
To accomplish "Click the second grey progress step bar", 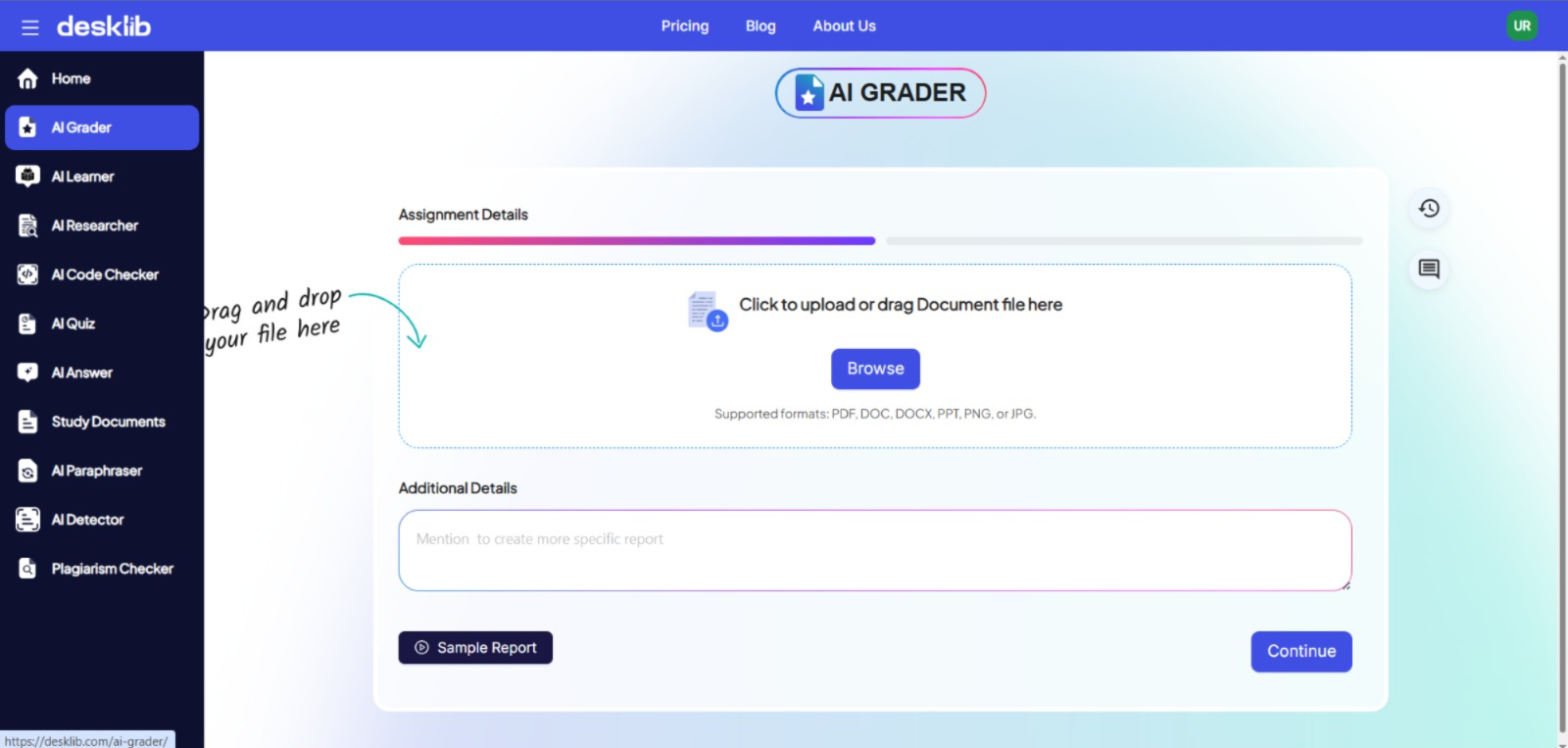I will tap(1124, 241).
